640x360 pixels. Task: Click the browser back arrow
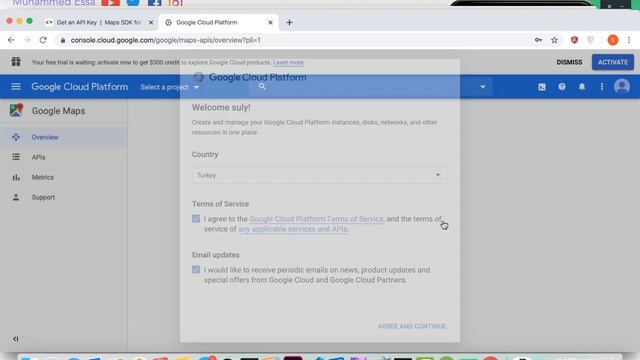pos(11,40)
